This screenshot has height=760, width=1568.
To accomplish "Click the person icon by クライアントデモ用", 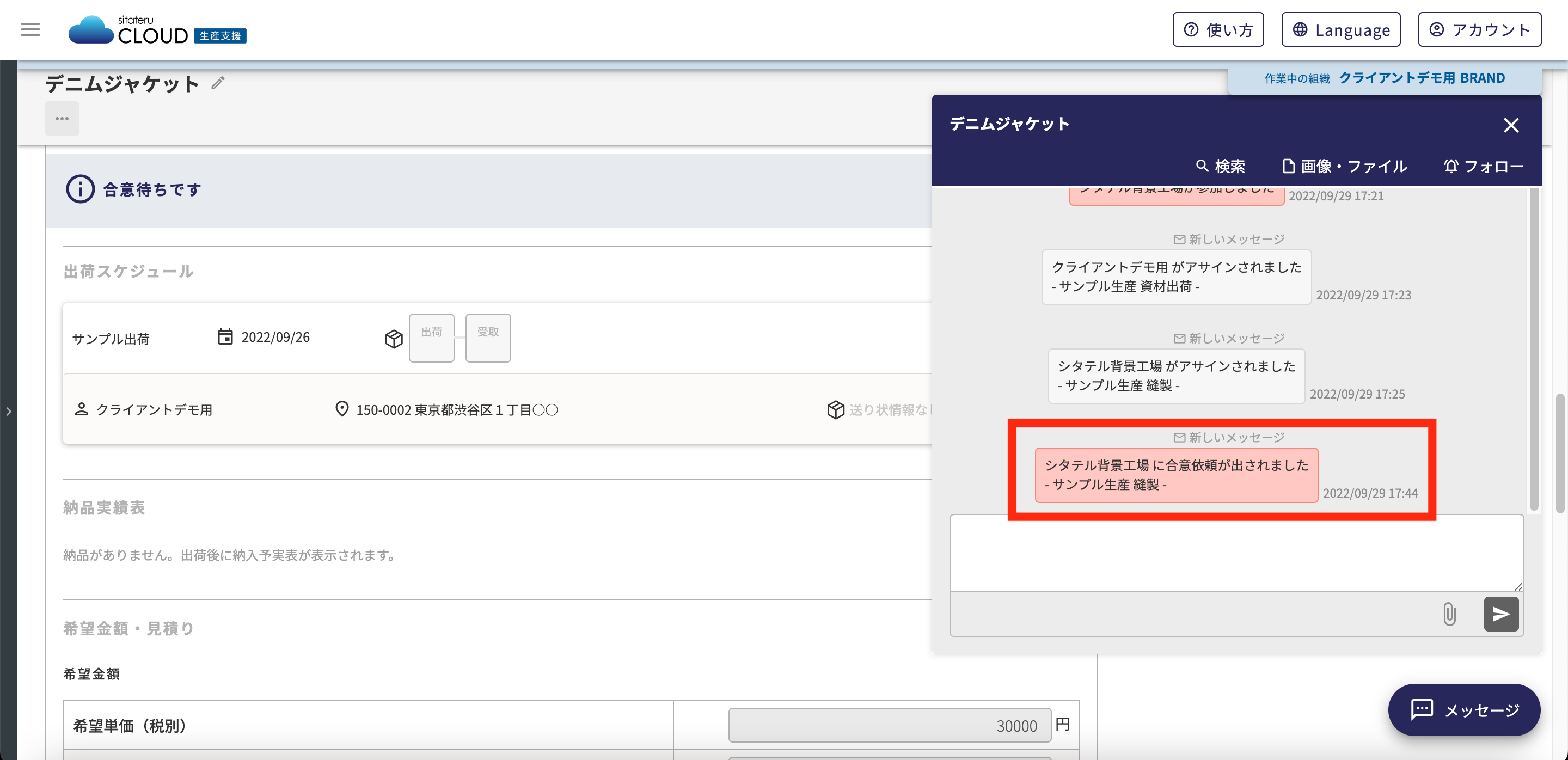I will click(x=81, y=409).
